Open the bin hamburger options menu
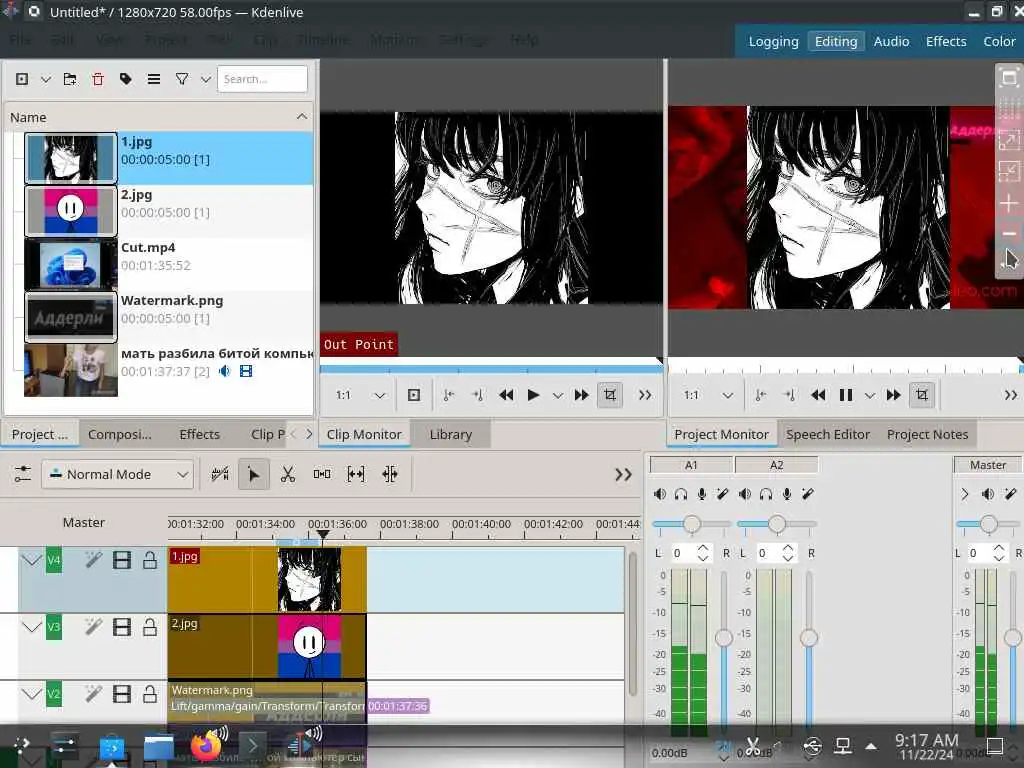 click(x=153, y=79)
